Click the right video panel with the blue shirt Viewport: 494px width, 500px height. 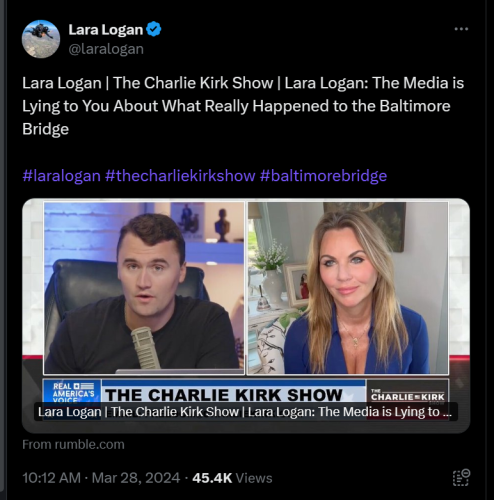348,288
